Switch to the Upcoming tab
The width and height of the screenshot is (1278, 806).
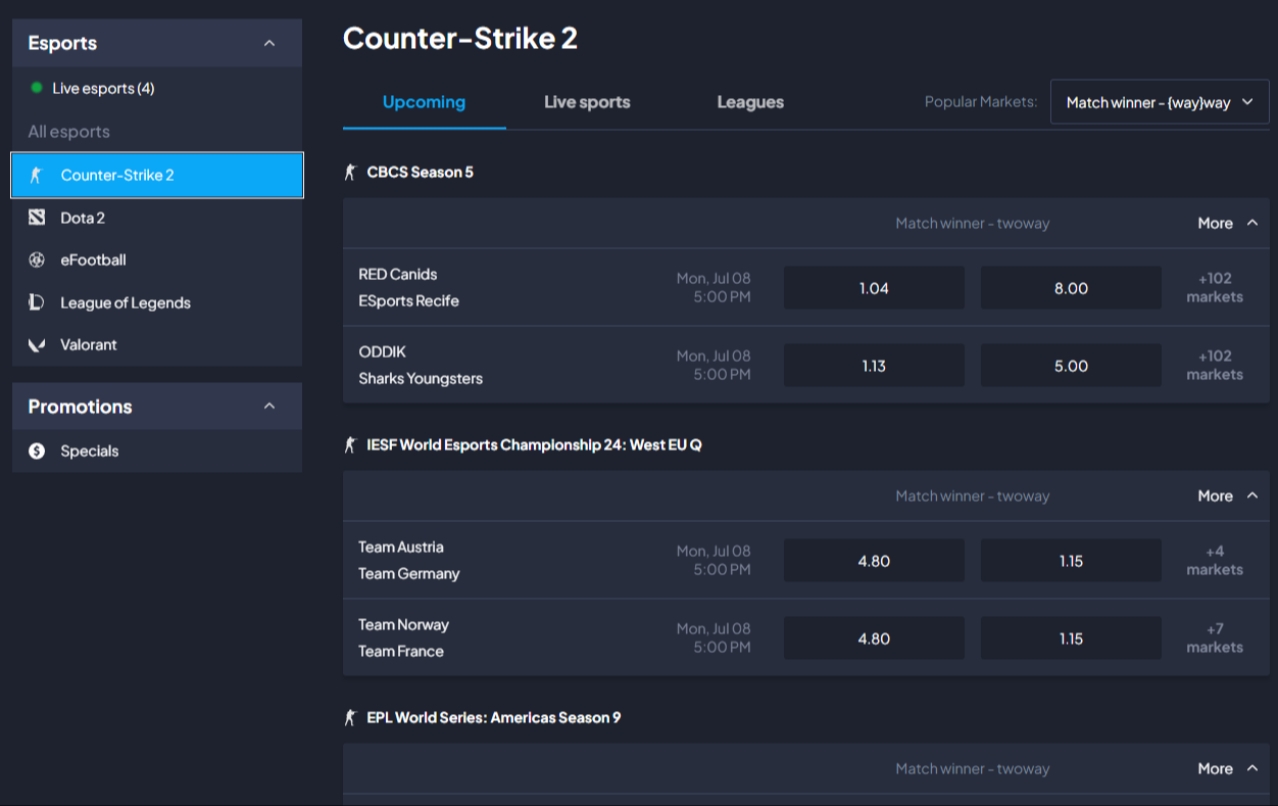point(424,102)
